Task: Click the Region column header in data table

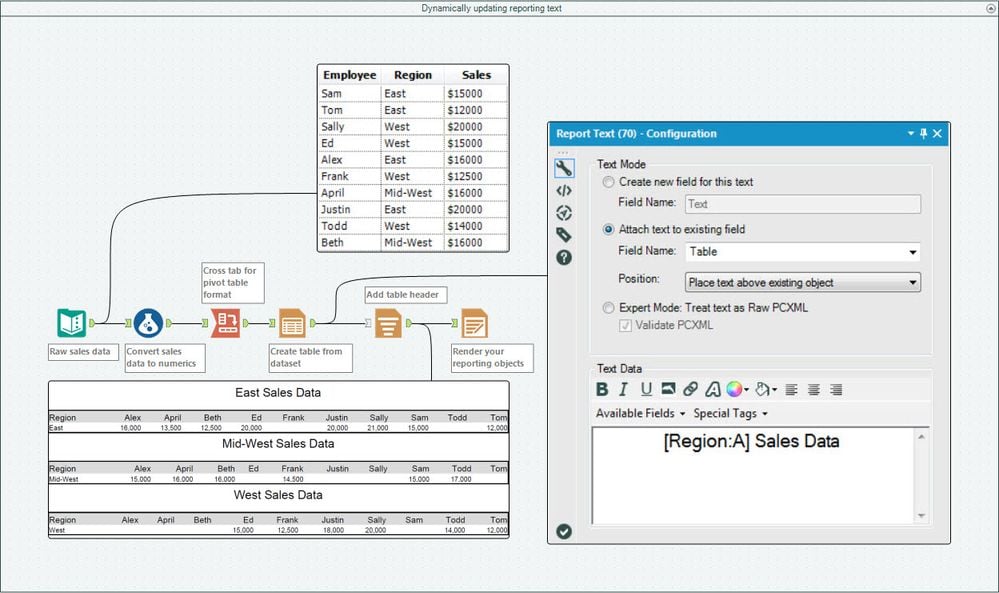Action: [x=413, y=75]
